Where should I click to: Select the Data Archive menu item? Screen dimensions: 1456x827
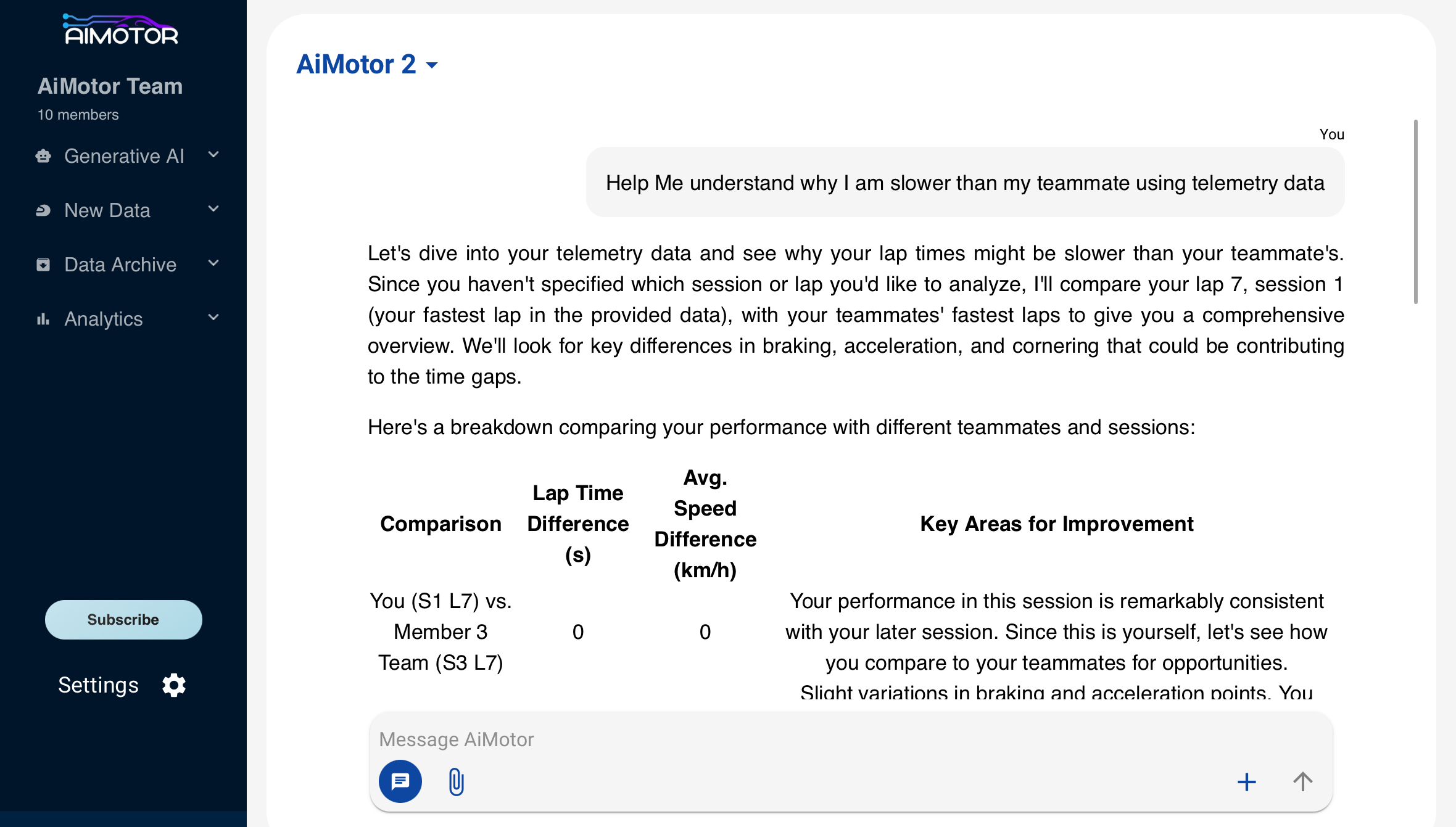tap(120, 265)
